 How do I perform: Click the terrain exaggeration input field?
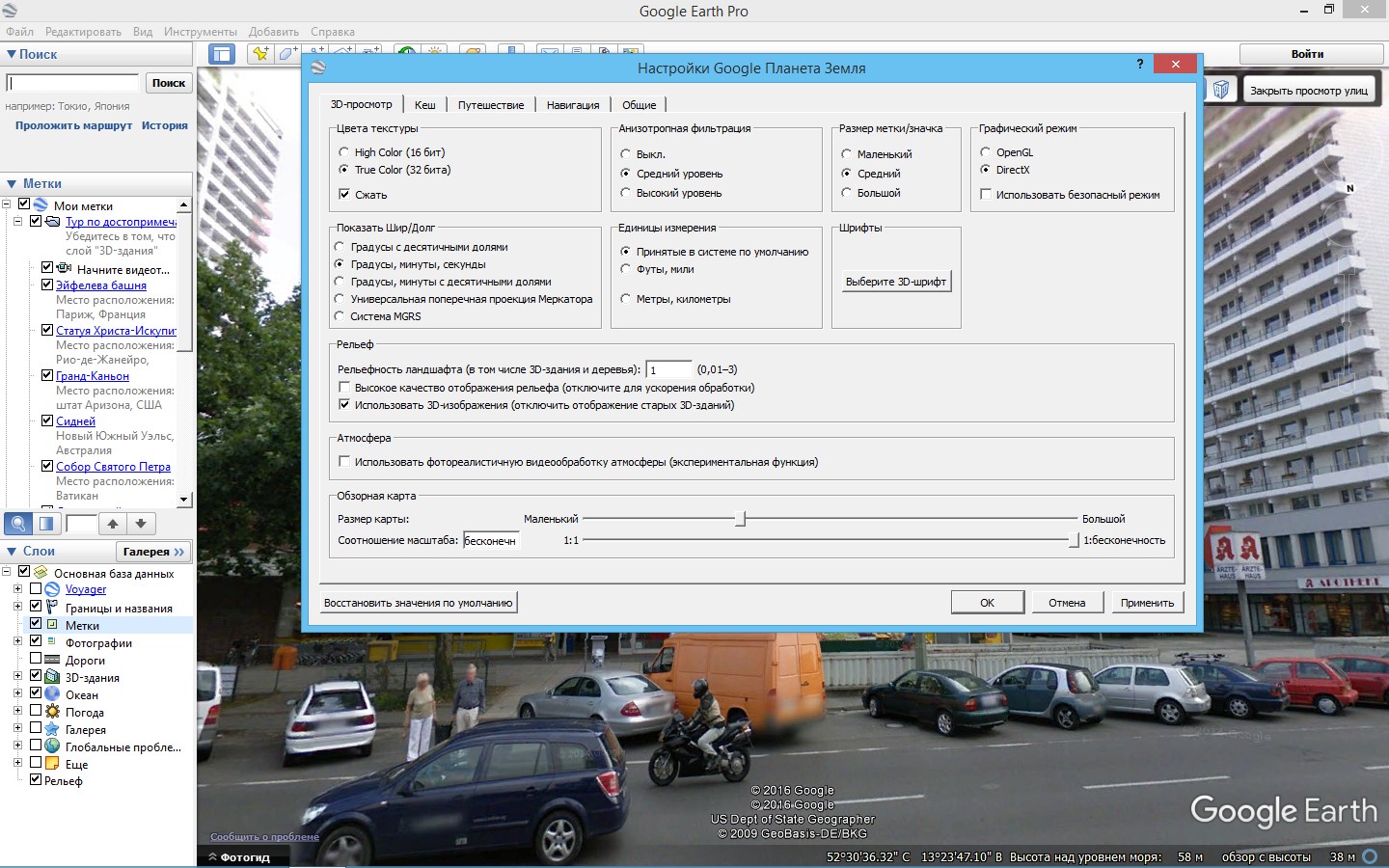point(668,369)
